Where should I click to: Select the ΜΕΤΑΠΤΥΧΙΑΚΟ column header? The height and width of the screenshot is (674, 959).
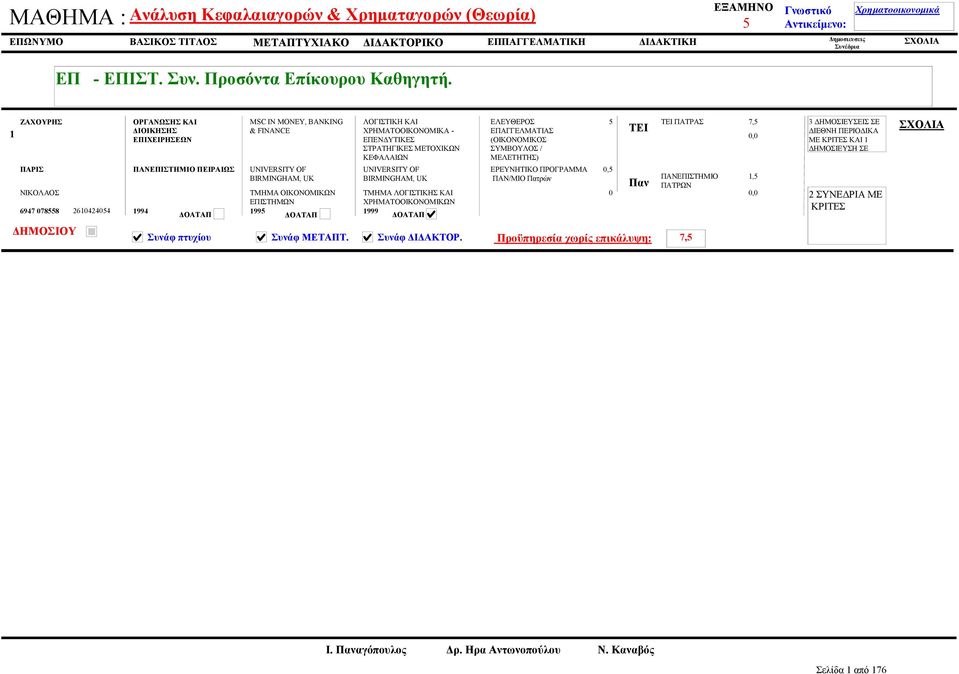[301, 43]
